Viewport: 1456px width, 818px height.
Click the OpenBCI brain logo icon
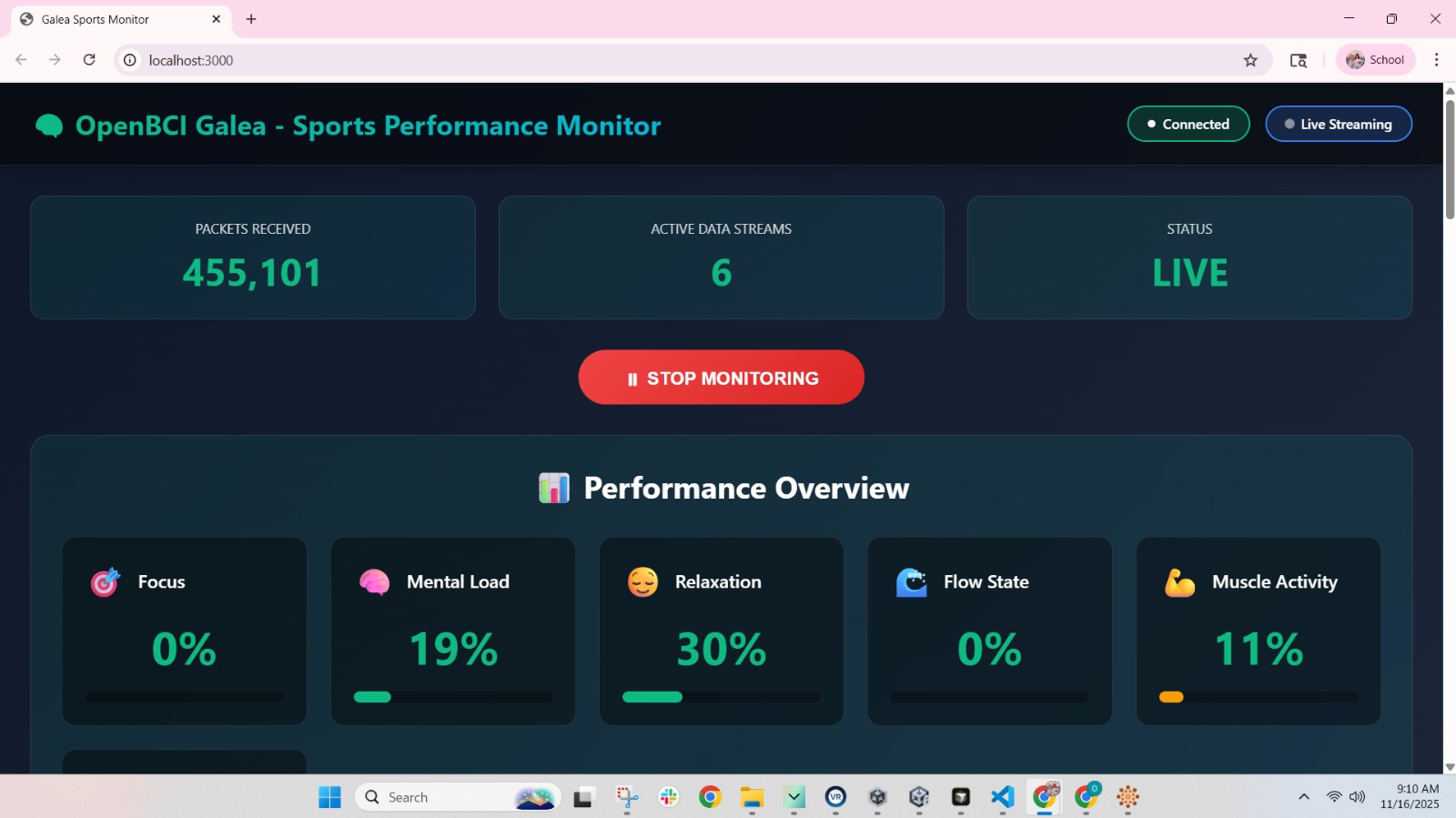coord(49,126)
